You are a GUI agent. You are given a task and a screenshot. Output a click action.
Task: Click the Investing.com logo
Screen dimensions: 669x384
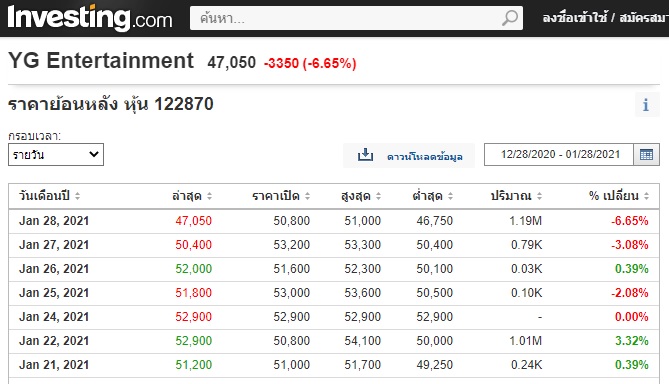(90, 18)
